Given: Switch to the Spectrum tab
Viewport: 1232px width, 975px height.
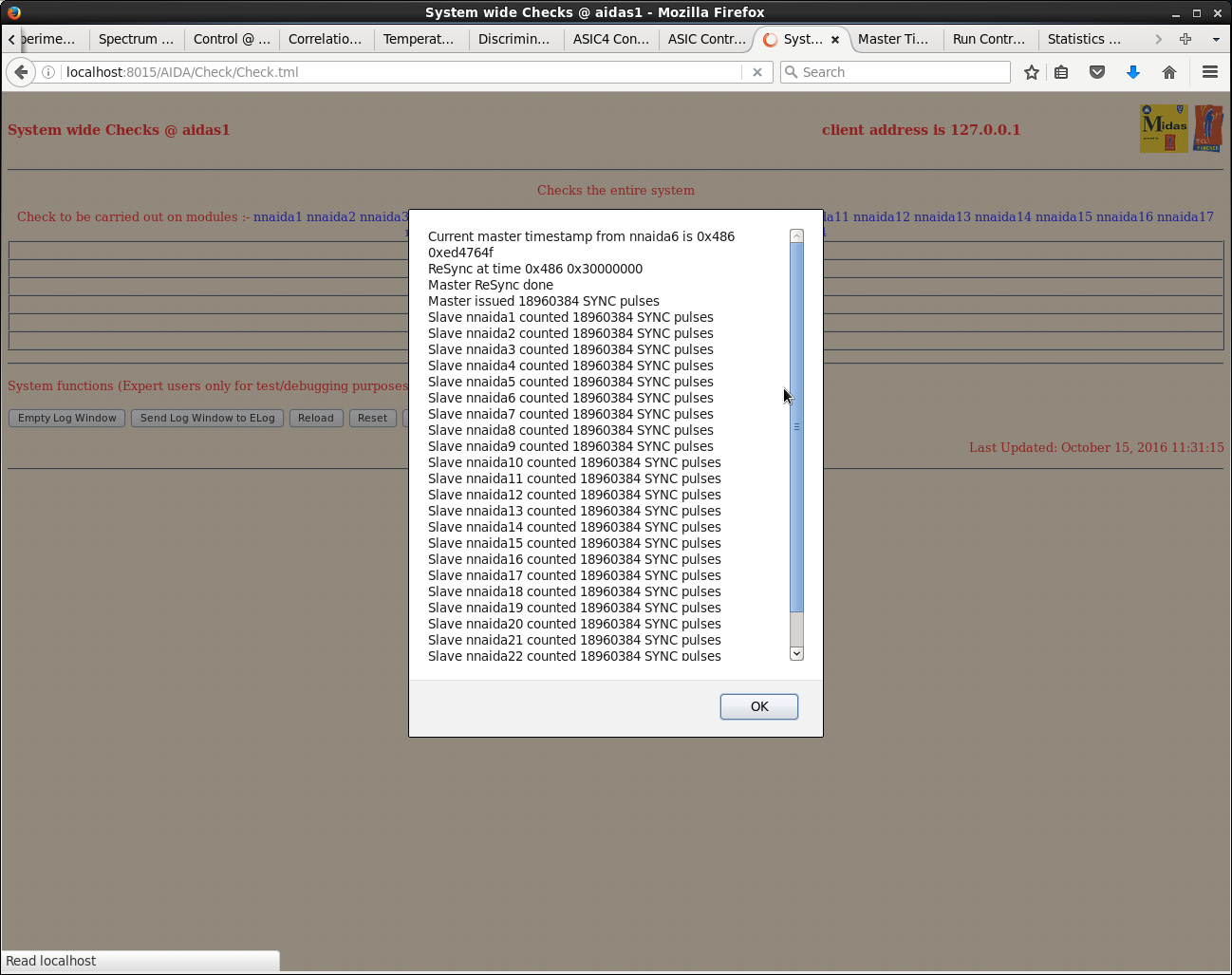Looking at the screenshot, I should point(137,39).
